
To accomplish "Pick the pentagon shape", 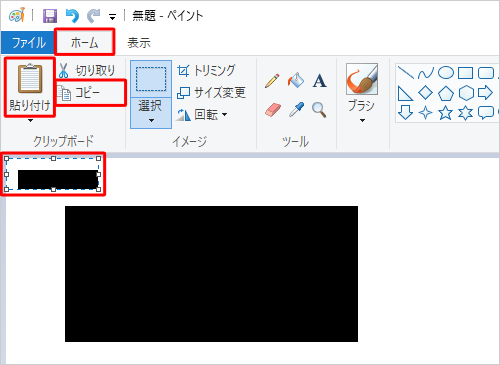I will (x=446, y=93).
